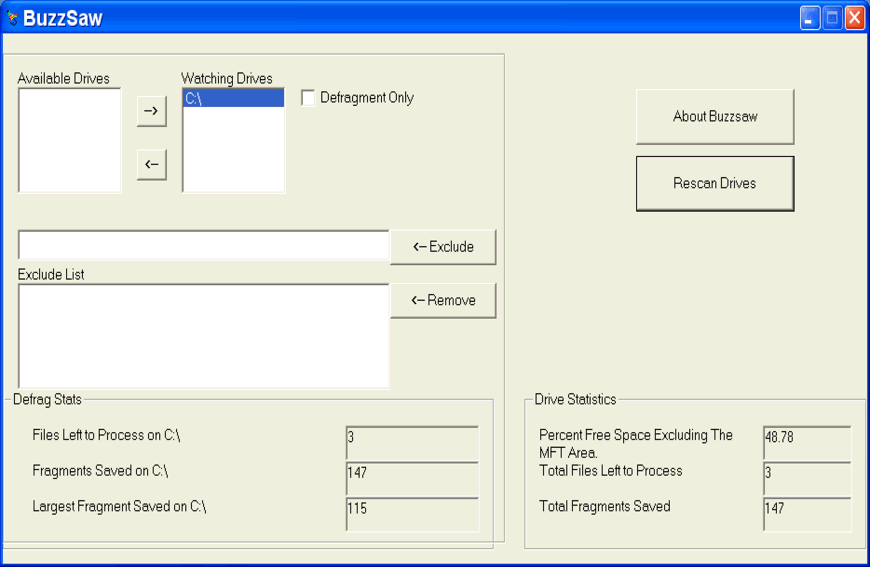Select C:\ in Watching Drives list
The image size is (870, 567).
[x=233, y=98]
